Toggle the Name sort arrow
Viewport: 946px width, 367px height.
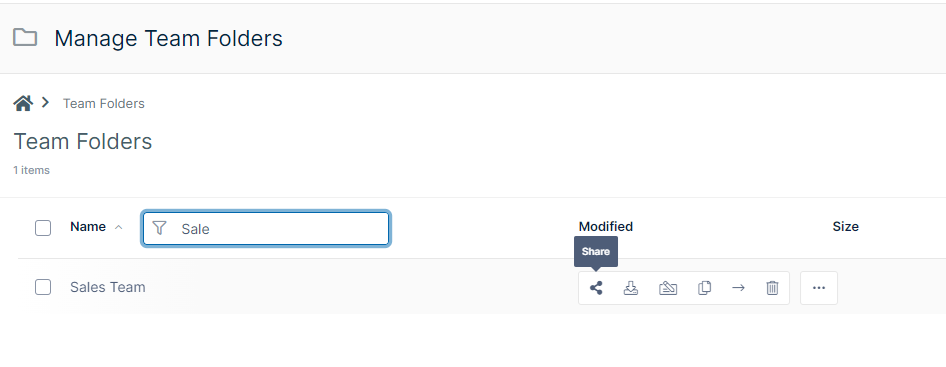point(118,228)
